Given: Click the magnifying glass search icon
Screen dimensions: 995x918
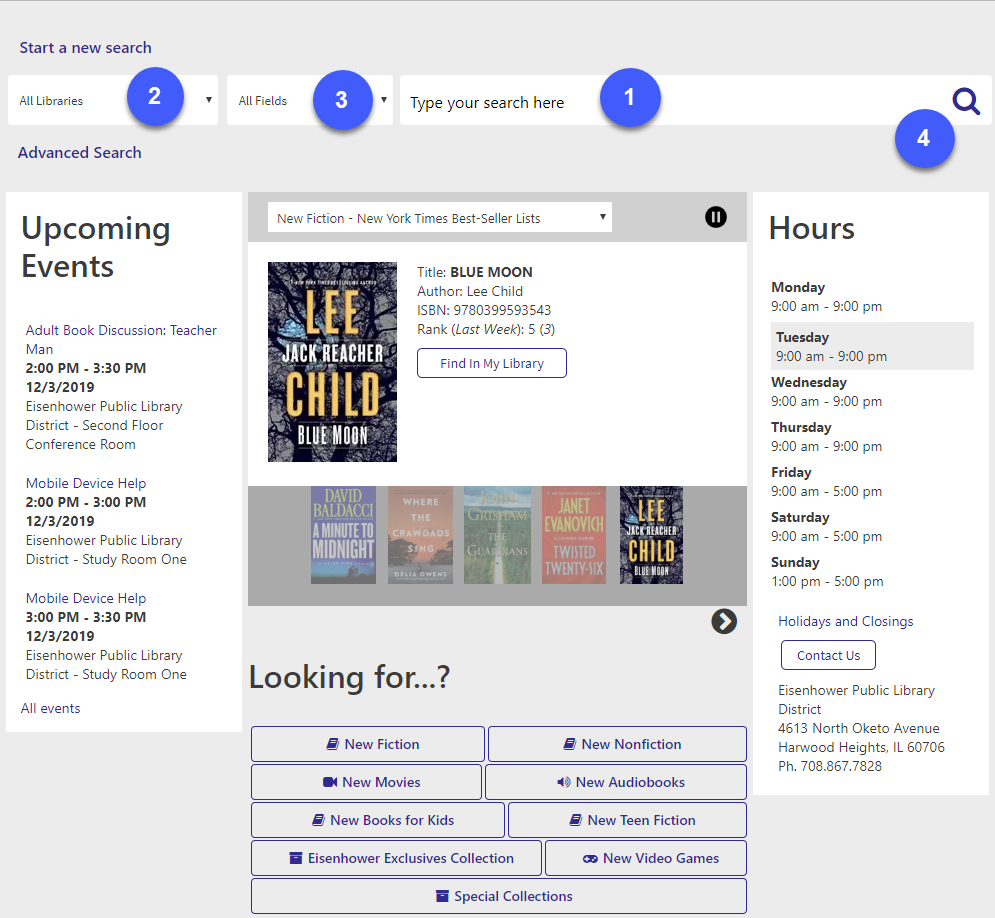Looking at the screenshot, I should coord(966,101).
